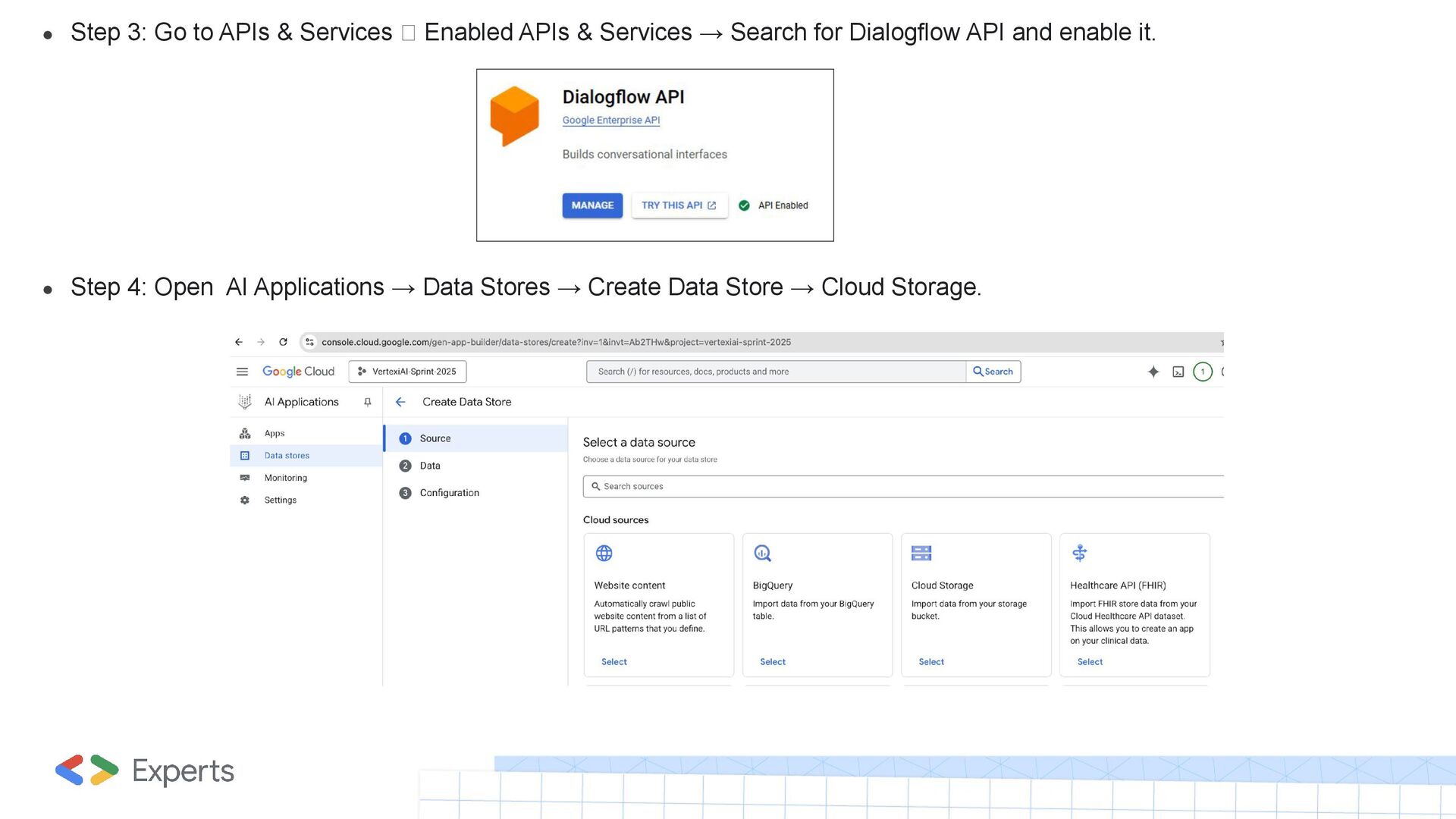Screen dimensions: 1456x819
Task: Select step 2 Data
Action: (476, 466)
